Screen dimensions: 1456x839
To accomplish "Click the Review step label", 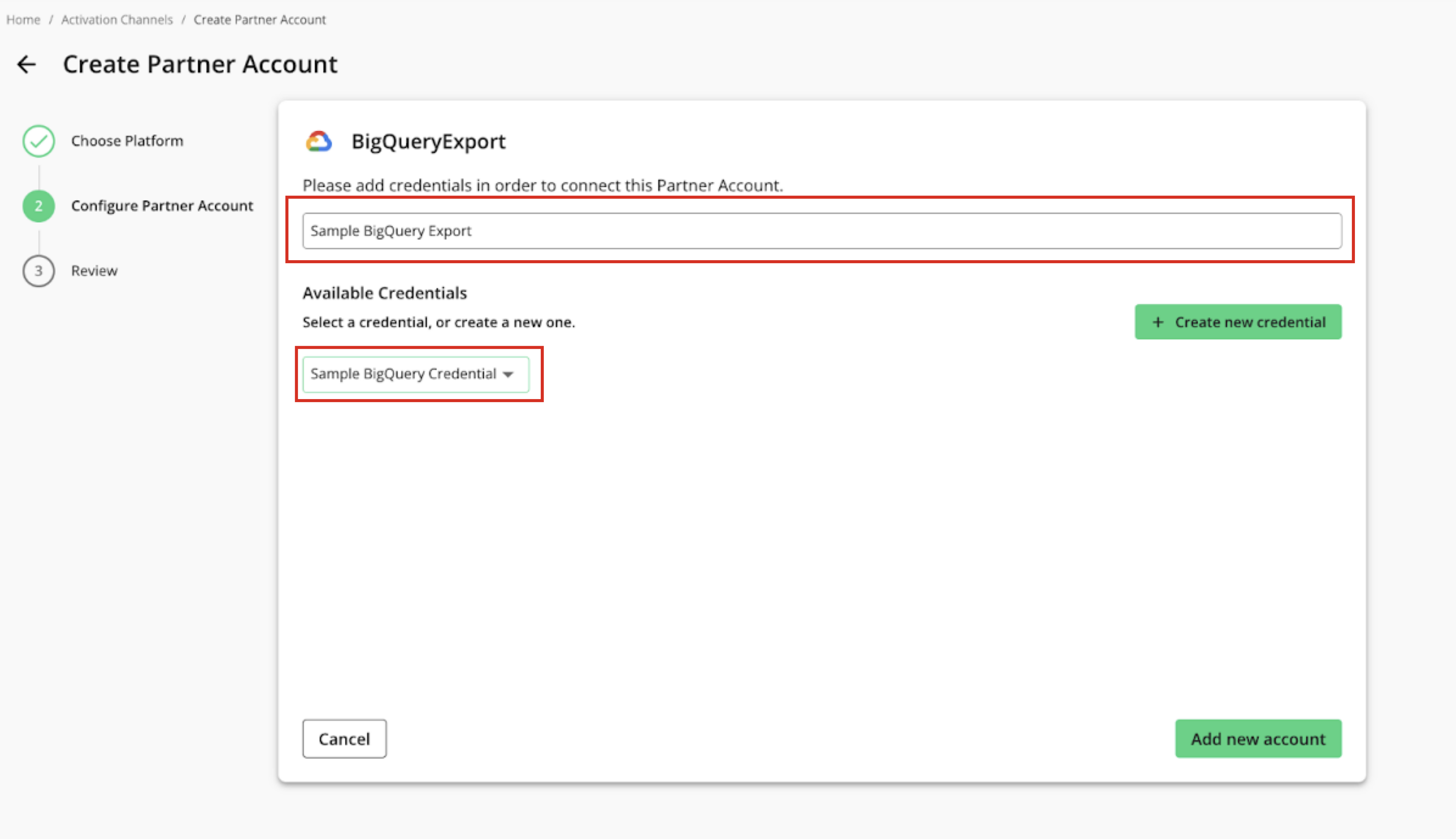I will 94,271.
